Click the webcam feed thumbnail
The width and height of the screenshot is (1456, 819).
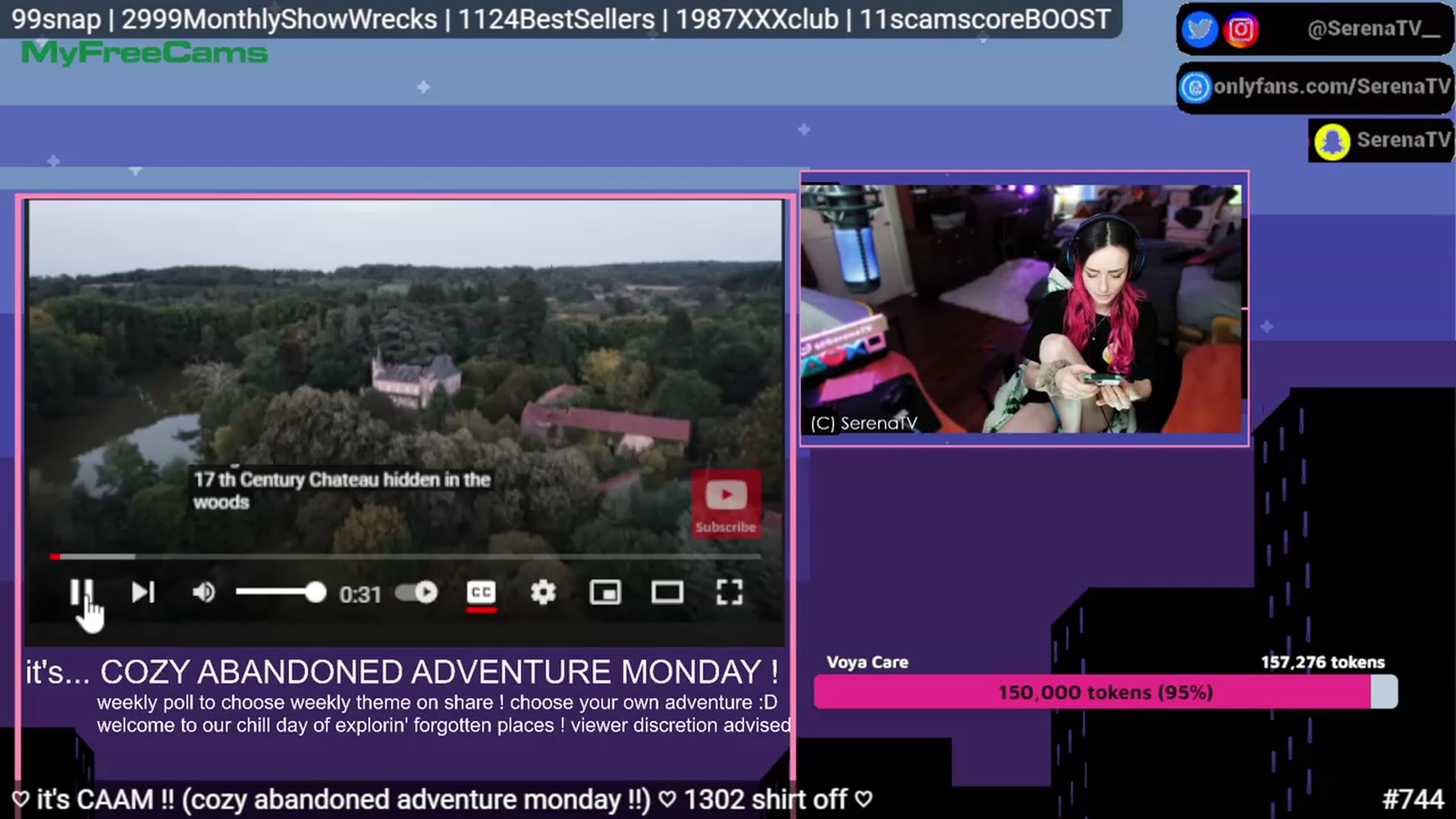point(1021,309)
